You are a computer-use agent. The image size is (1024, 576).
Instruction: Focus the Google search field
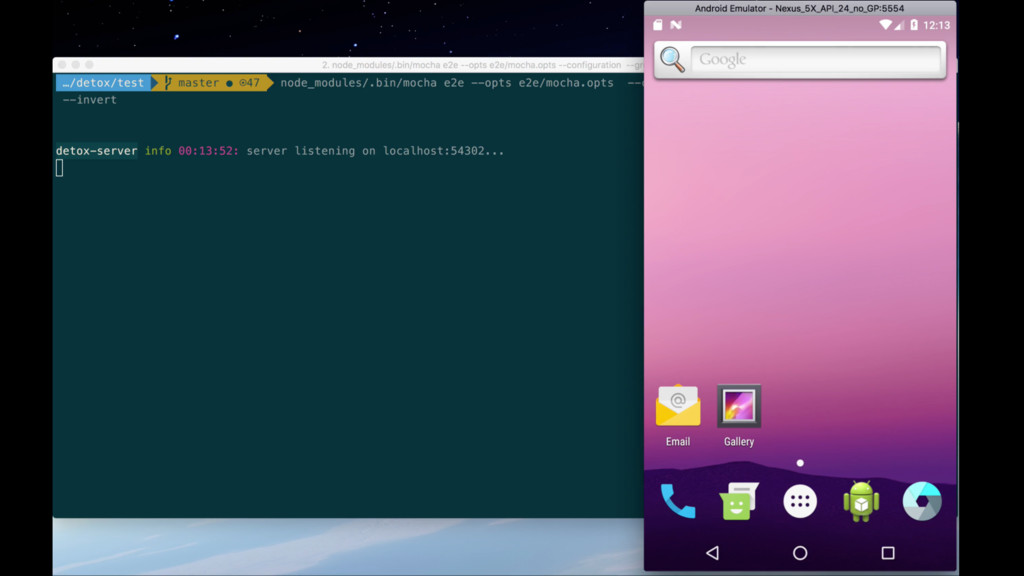tap(815, 60)
